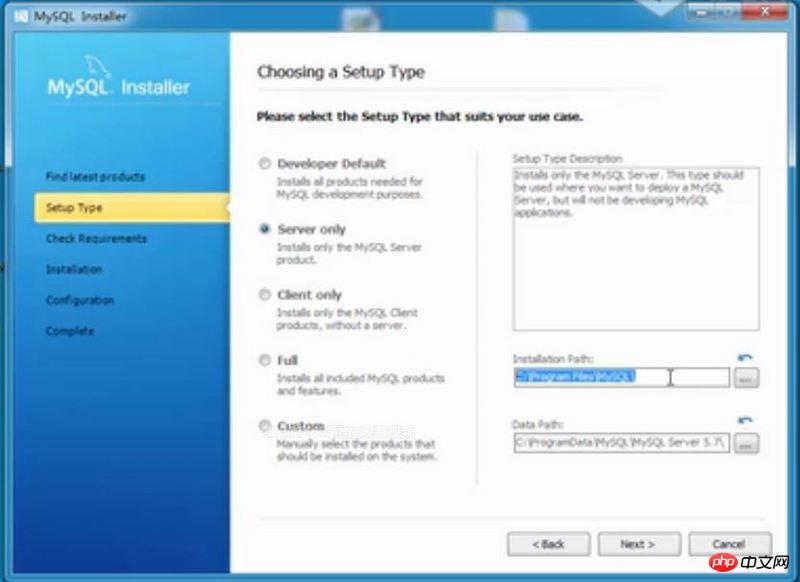This screenshot has width=800, height=582.
Task: Click the Next button
Action: pyautogui.click(x=639, y=544)
